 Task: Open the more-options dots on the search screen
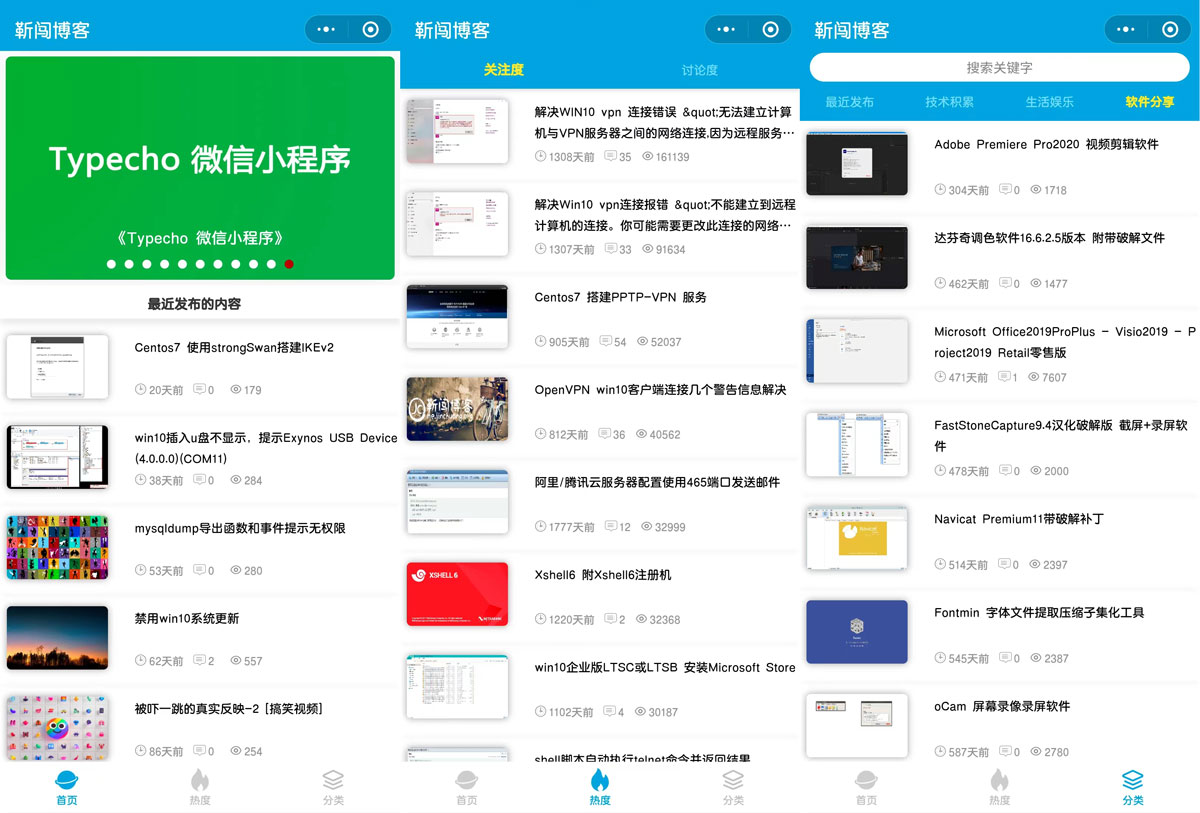pyautogui.click(x=1126, y=30)
